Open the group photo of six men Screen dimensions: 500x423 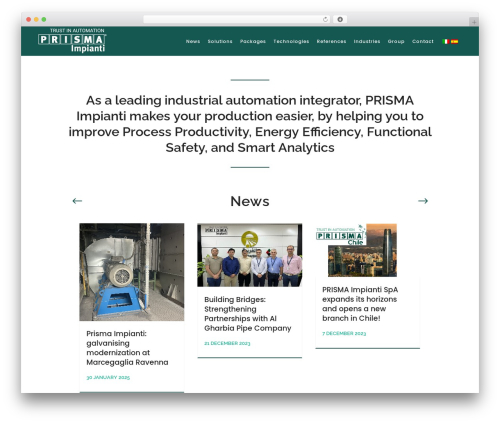coord(250,255)
